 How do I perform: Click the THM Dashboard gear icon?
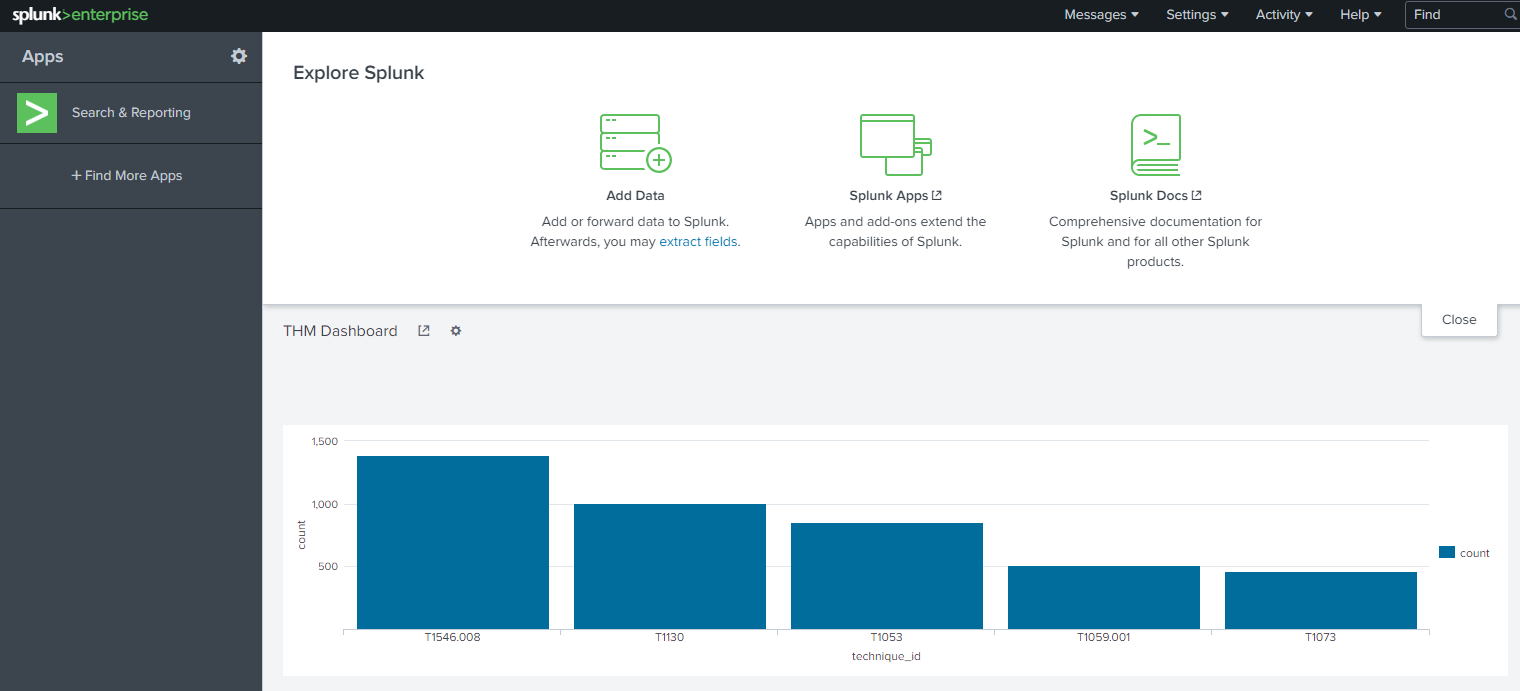[456, 331]
